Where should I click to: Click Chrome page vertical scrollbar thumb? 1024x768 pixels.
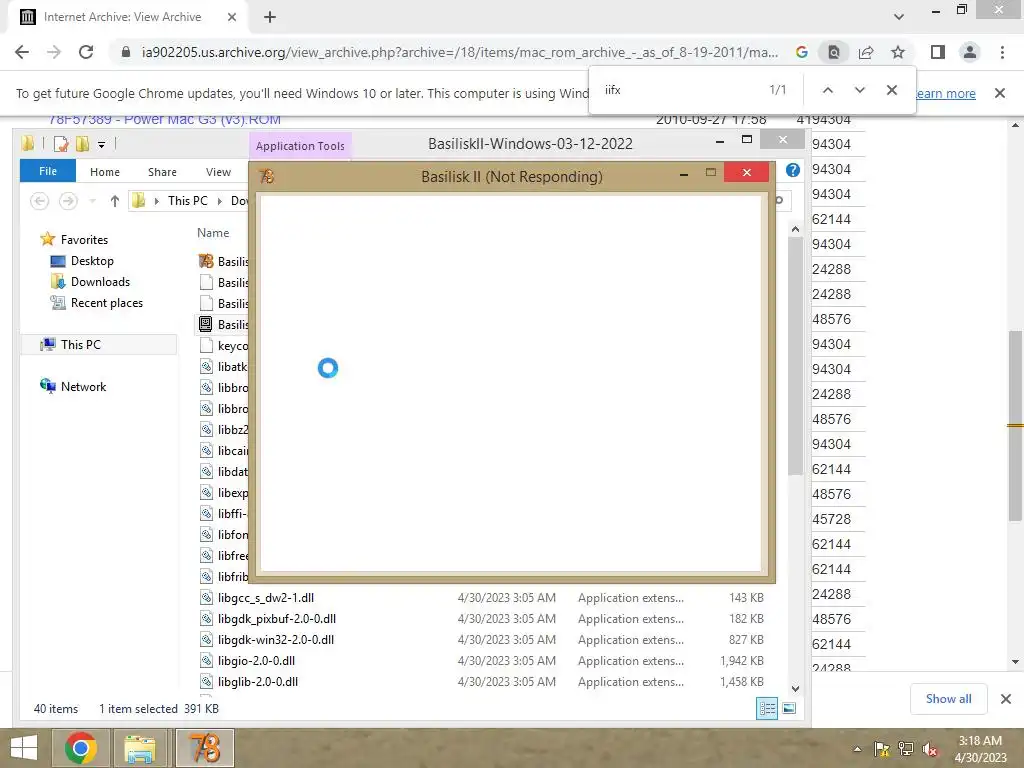pos(1016,426)
